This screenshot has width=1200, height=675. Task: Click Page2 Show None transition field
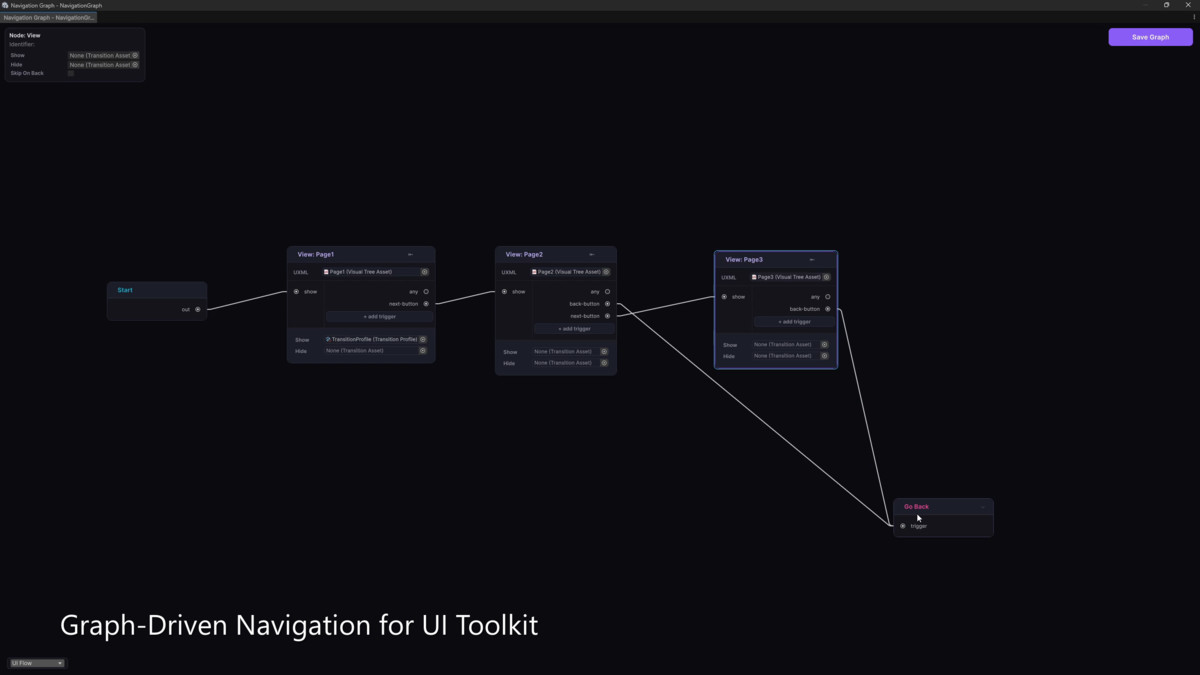point(570,352)
